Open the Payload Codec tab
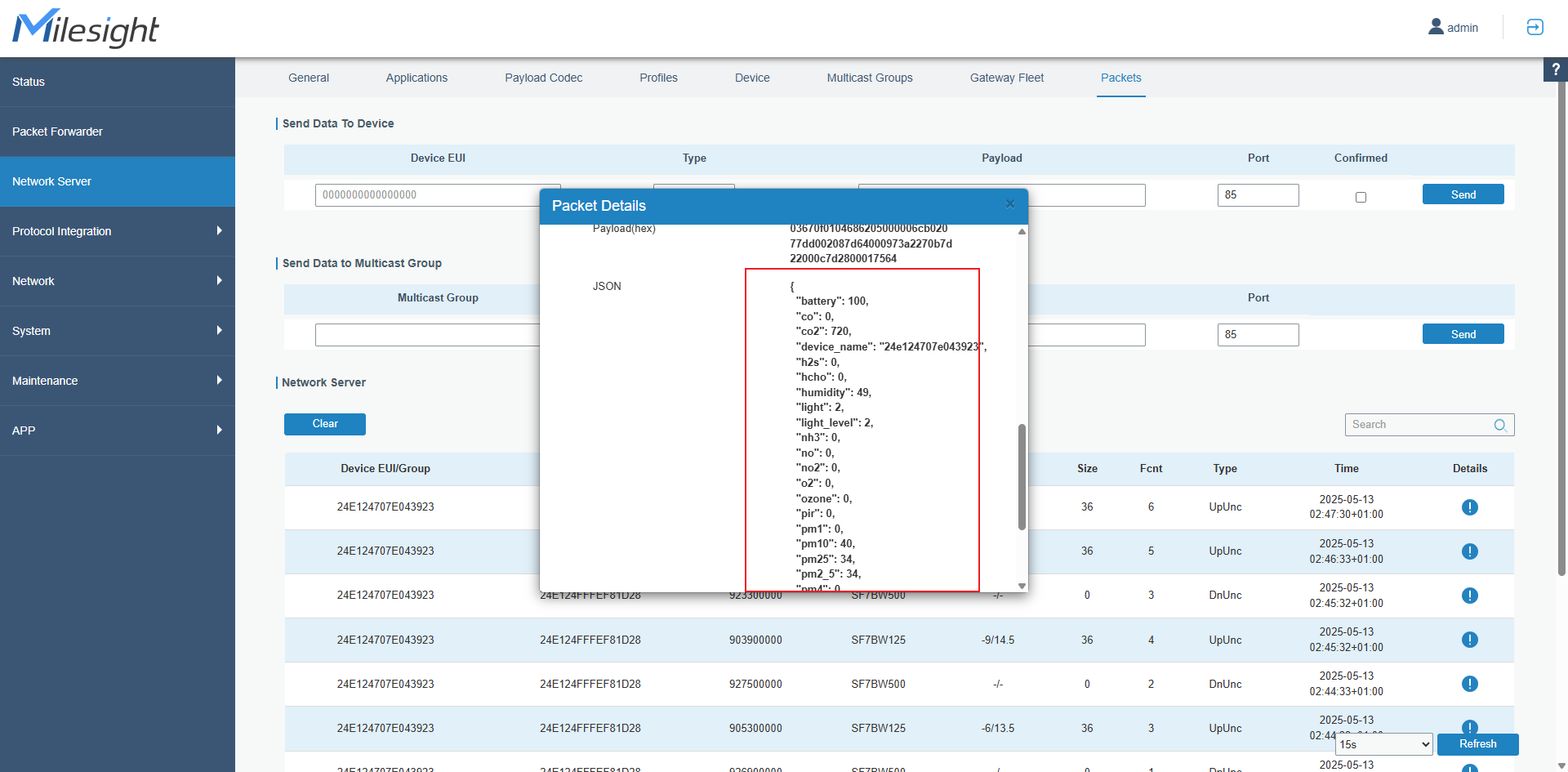Image resolution: width=1568 pixels, height=772 pixels. click(x=544, y=78)
